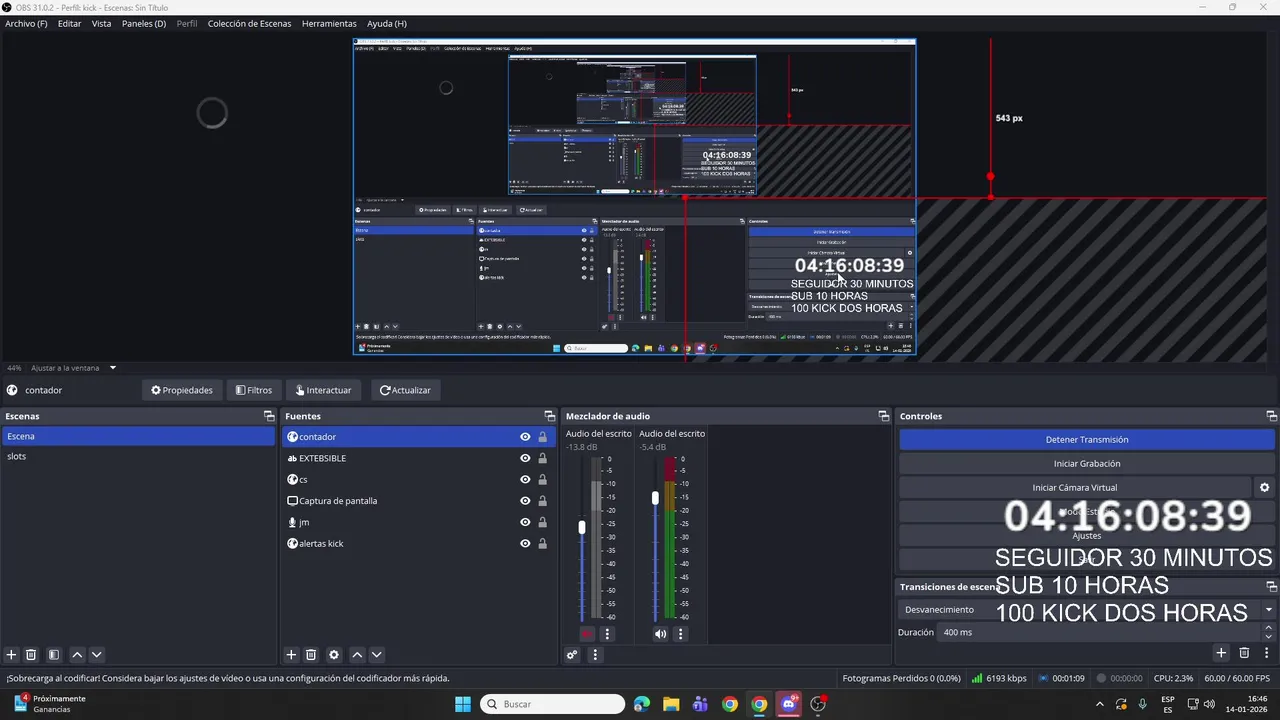Hide the cs source
Screen dimensions: 1280x720
point(525,480)
